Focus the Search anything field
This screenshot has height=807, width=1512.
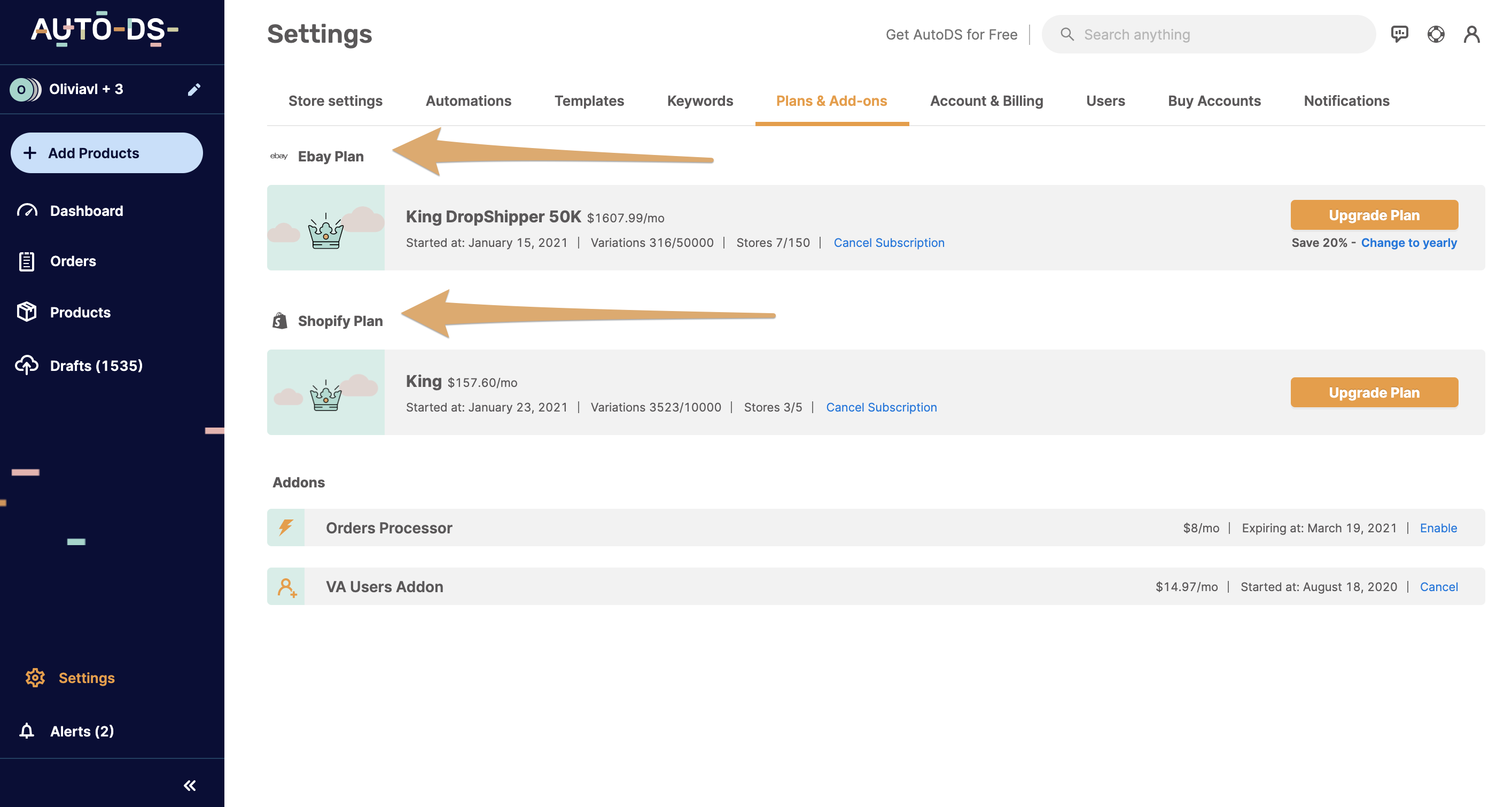click(1209, 34)
